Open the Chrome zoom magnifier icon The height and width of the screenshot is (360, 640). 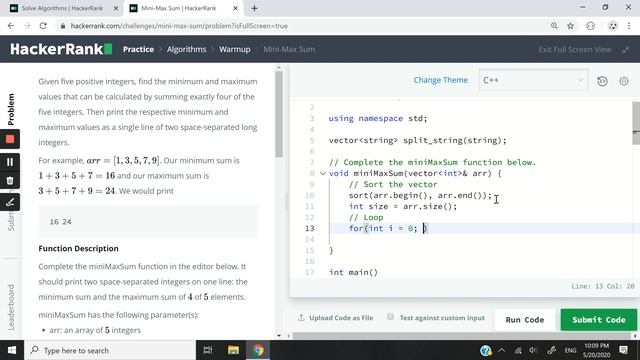click(554, 26)
